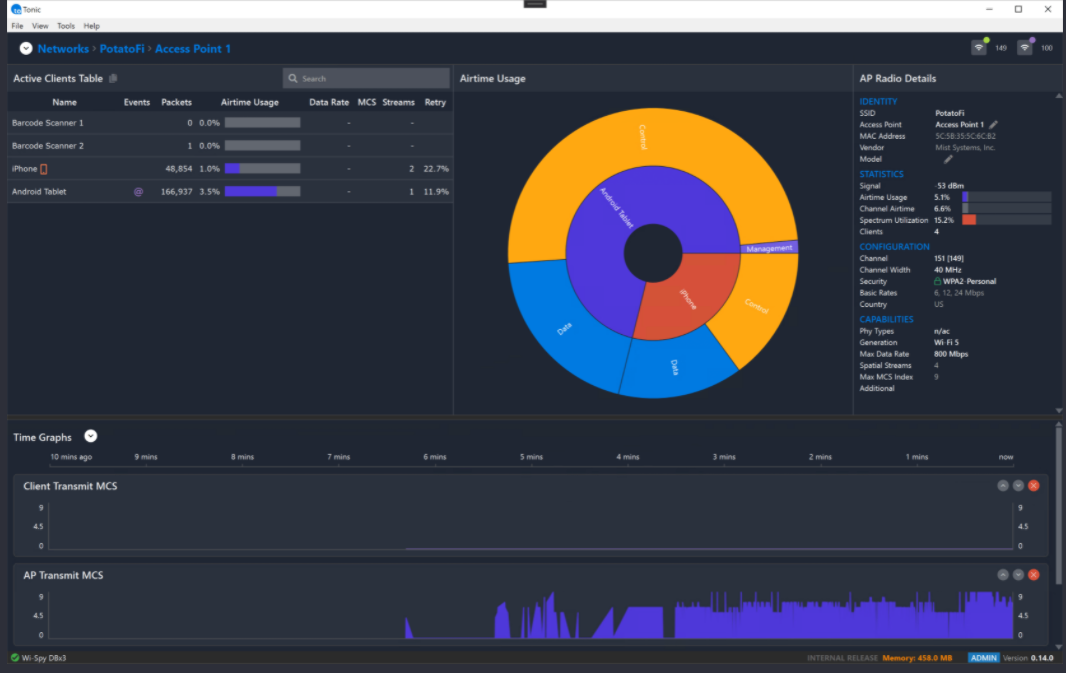Screen dimensions: 1066x673
Task: Open the Tools menu
Action: click(66, 26)
